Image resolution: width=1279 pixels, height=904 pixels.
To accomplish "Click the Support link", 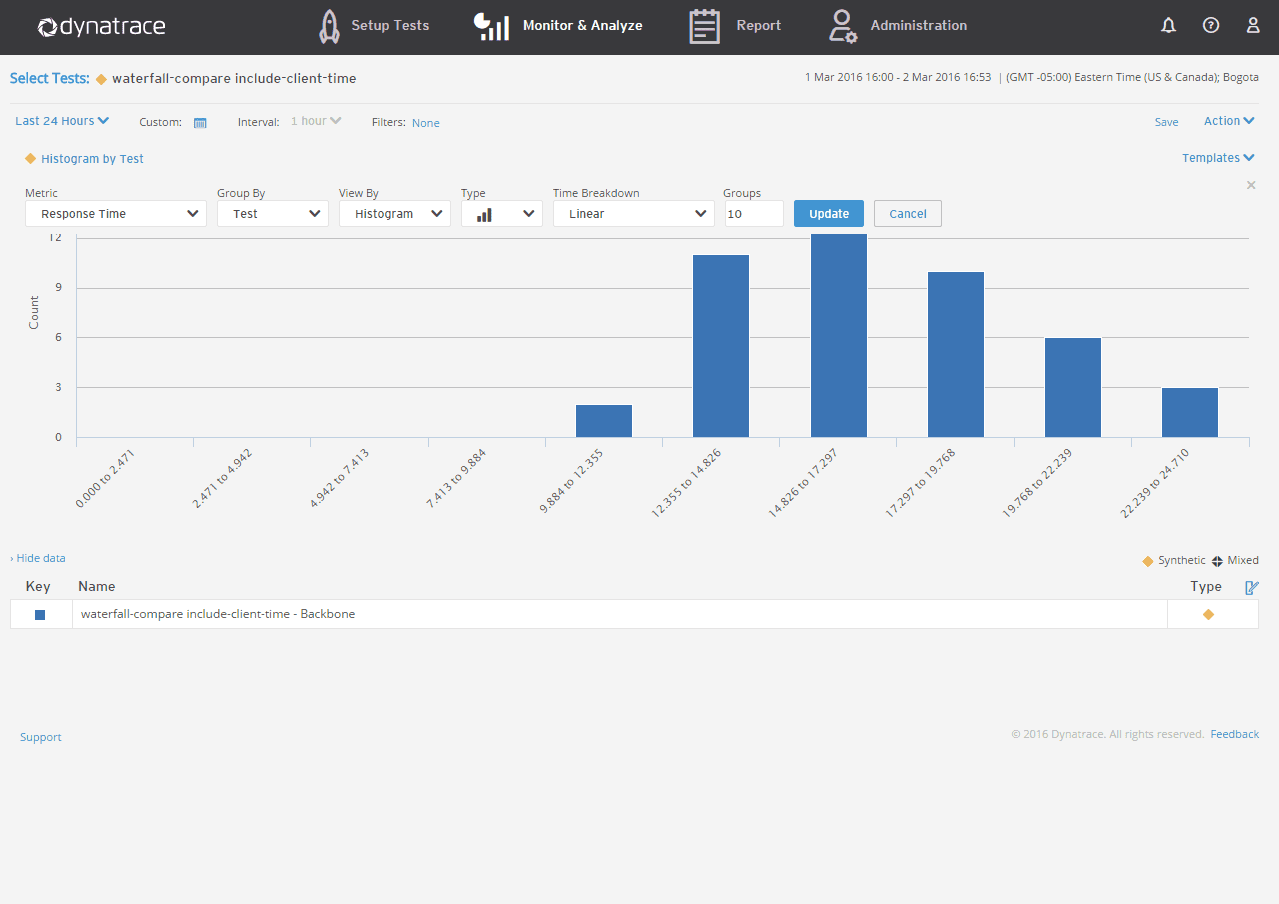I will tap(41, 737).
